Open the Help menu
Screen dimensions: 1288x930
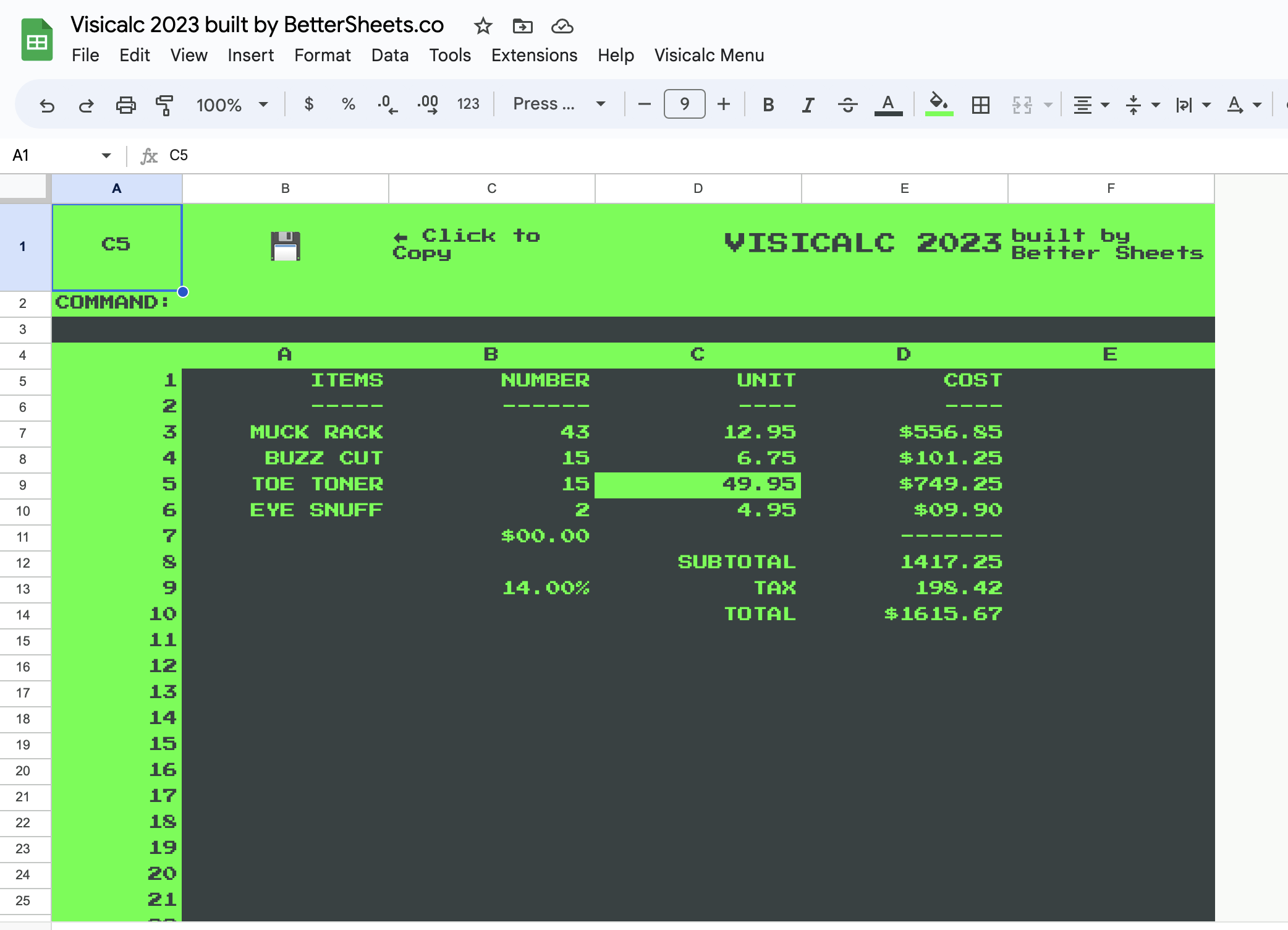tap(616, 56)
